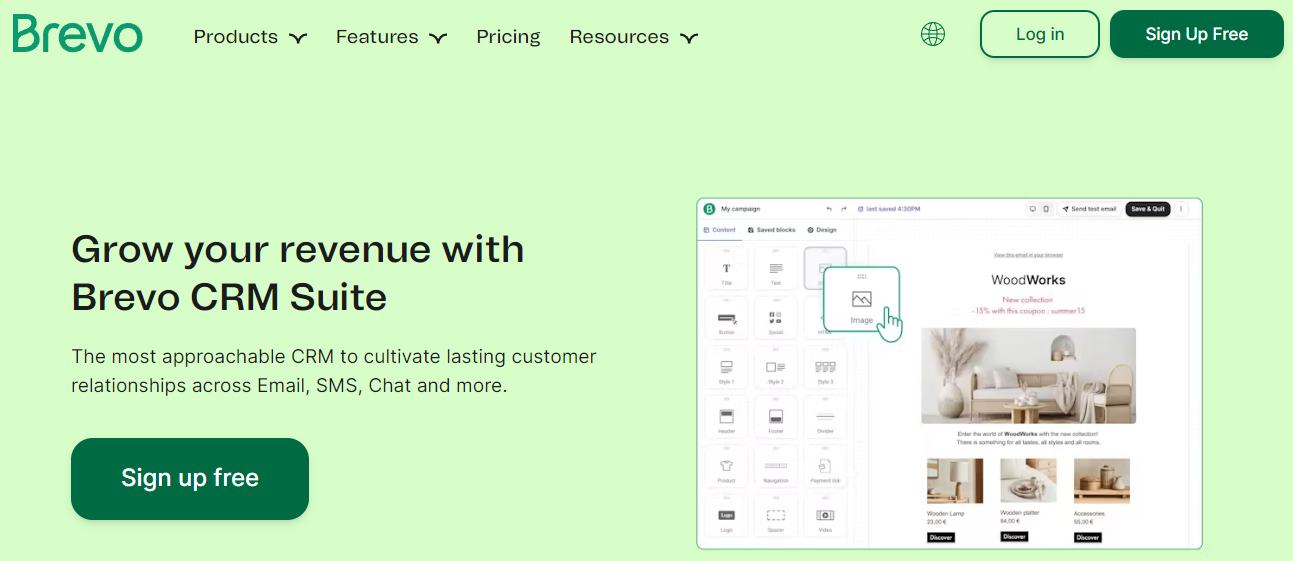Select the Style 1 layout block
The width and height of the screenshot is (1293, 561).
click(727, 368)
